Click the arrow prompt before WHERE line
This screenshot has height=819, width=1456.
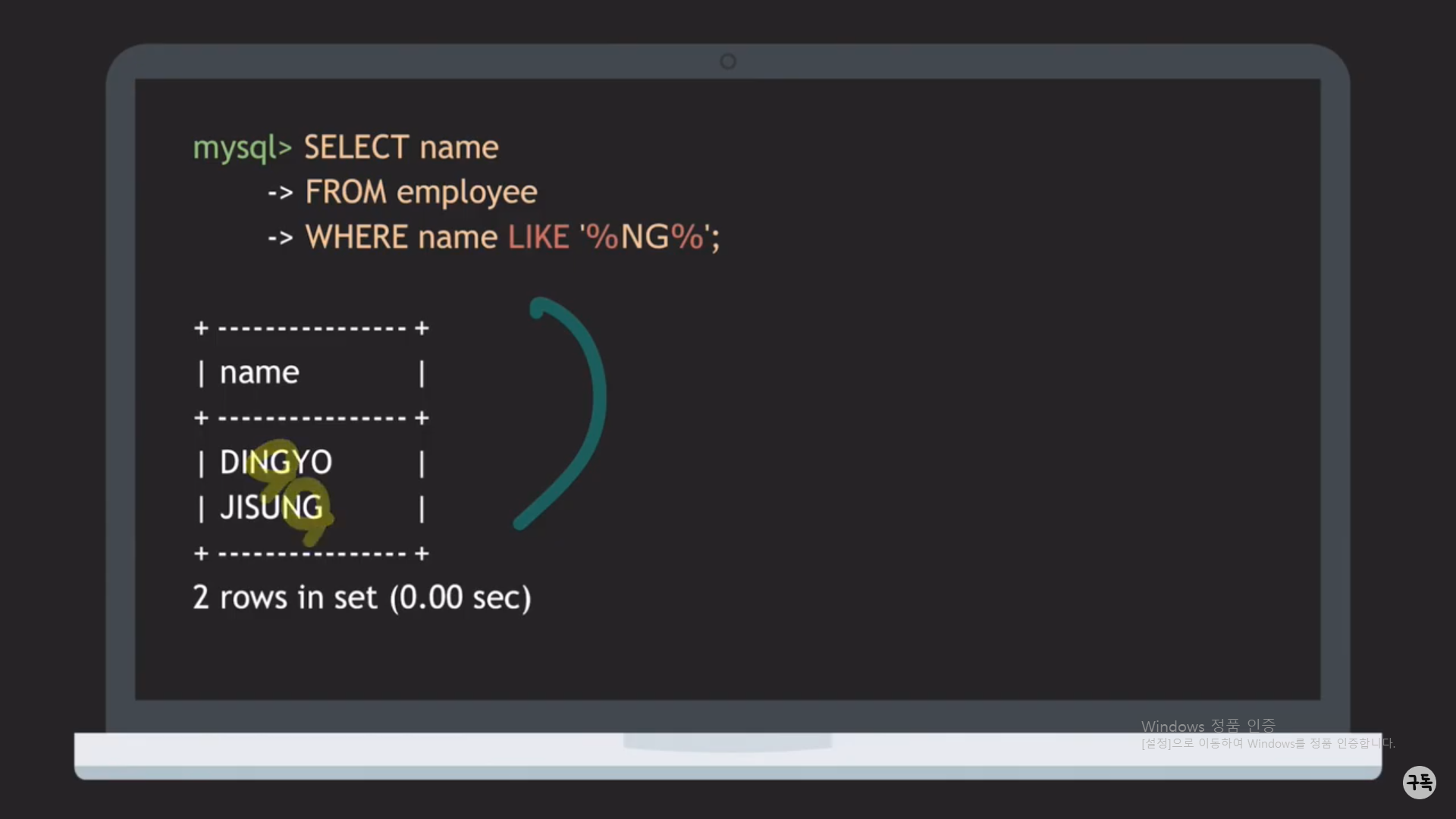coord(280,238)
